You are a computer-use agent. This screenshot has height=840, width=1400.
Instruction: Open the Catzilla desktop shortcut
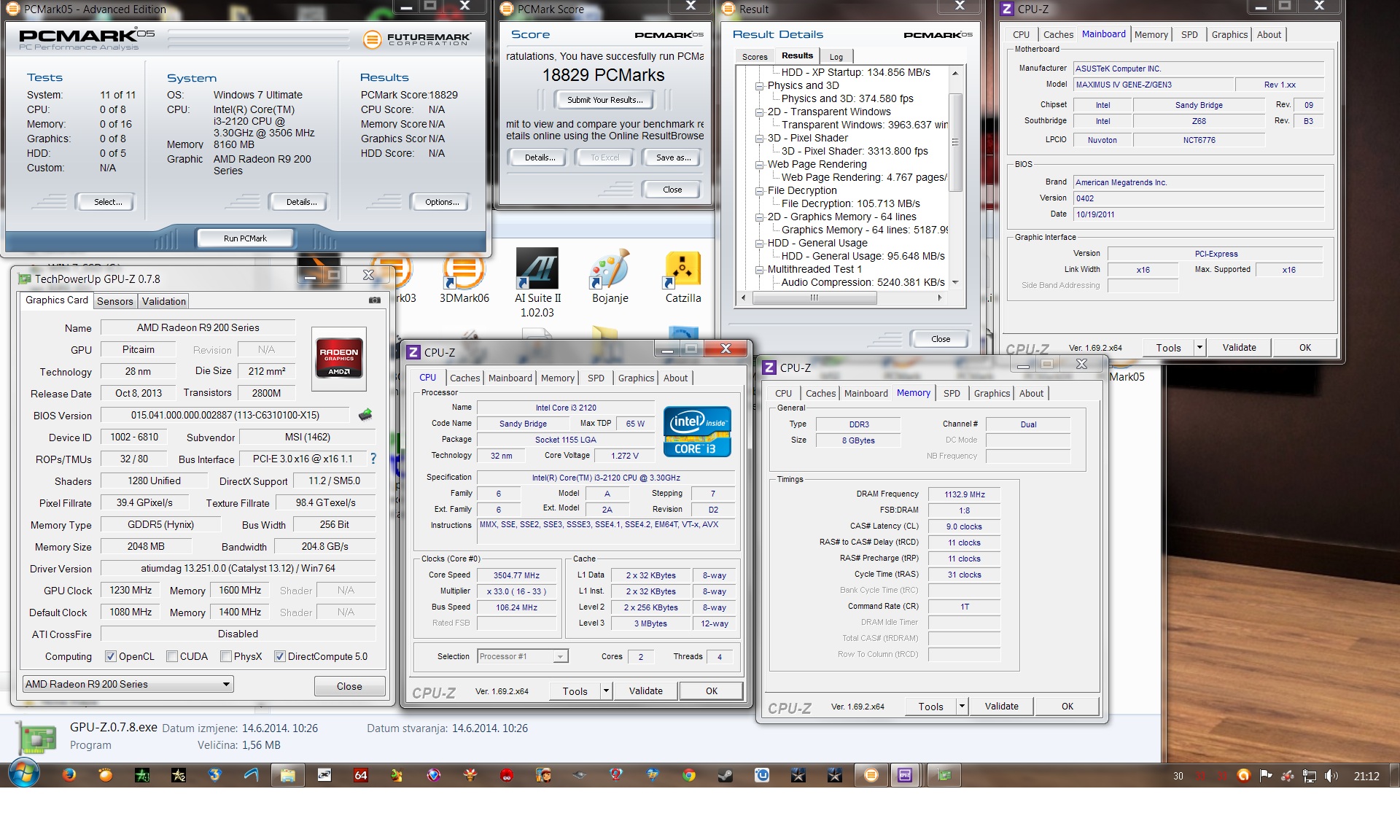click(683, 277)
